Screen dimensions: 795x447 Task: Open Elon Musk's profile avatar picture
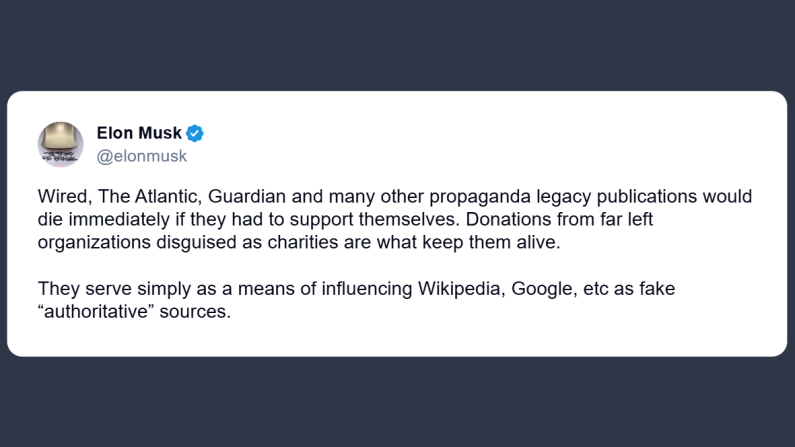[60, 144]
